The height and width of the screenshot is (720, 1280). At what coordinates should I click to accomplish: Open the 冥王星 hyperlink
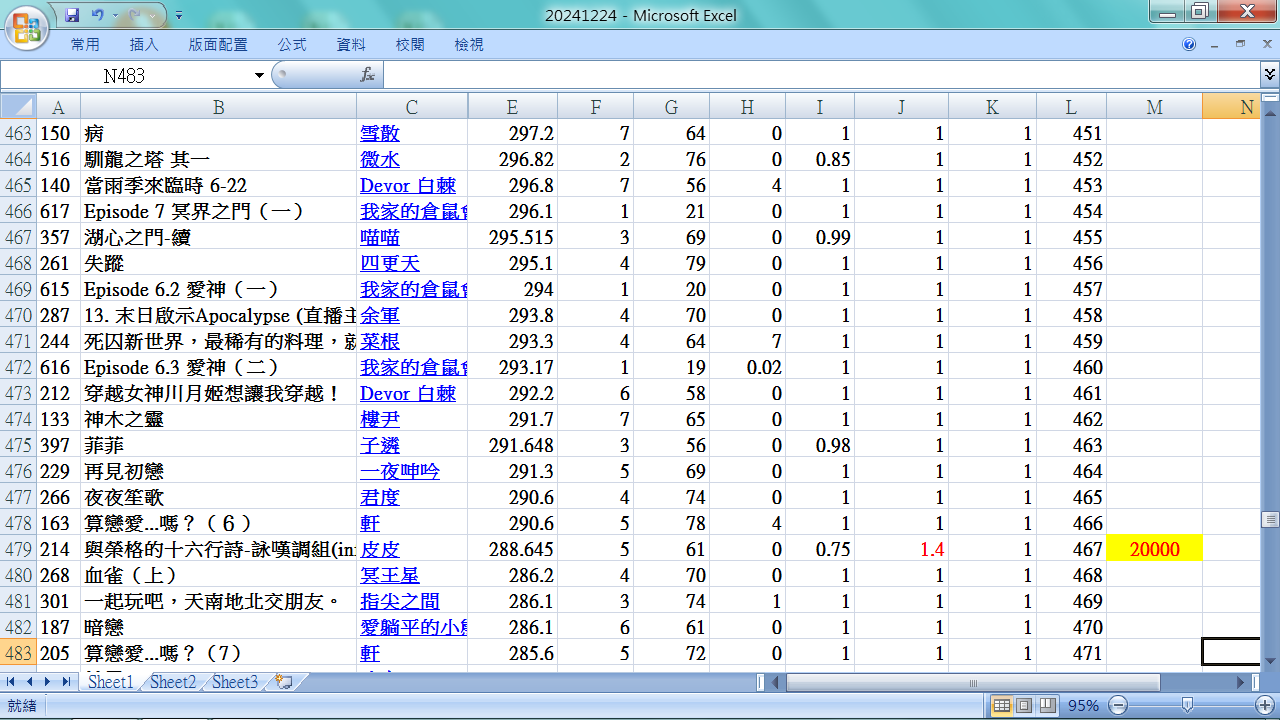(390, 575)
